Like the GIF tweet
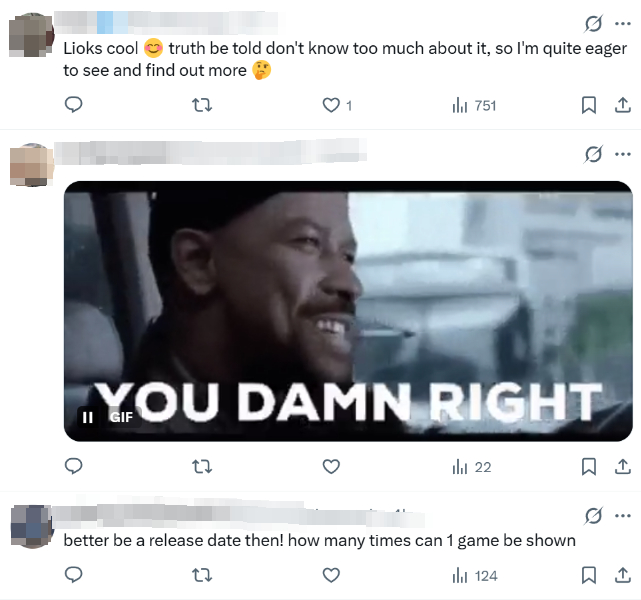 pyautogui.click(x=331, y=467)
